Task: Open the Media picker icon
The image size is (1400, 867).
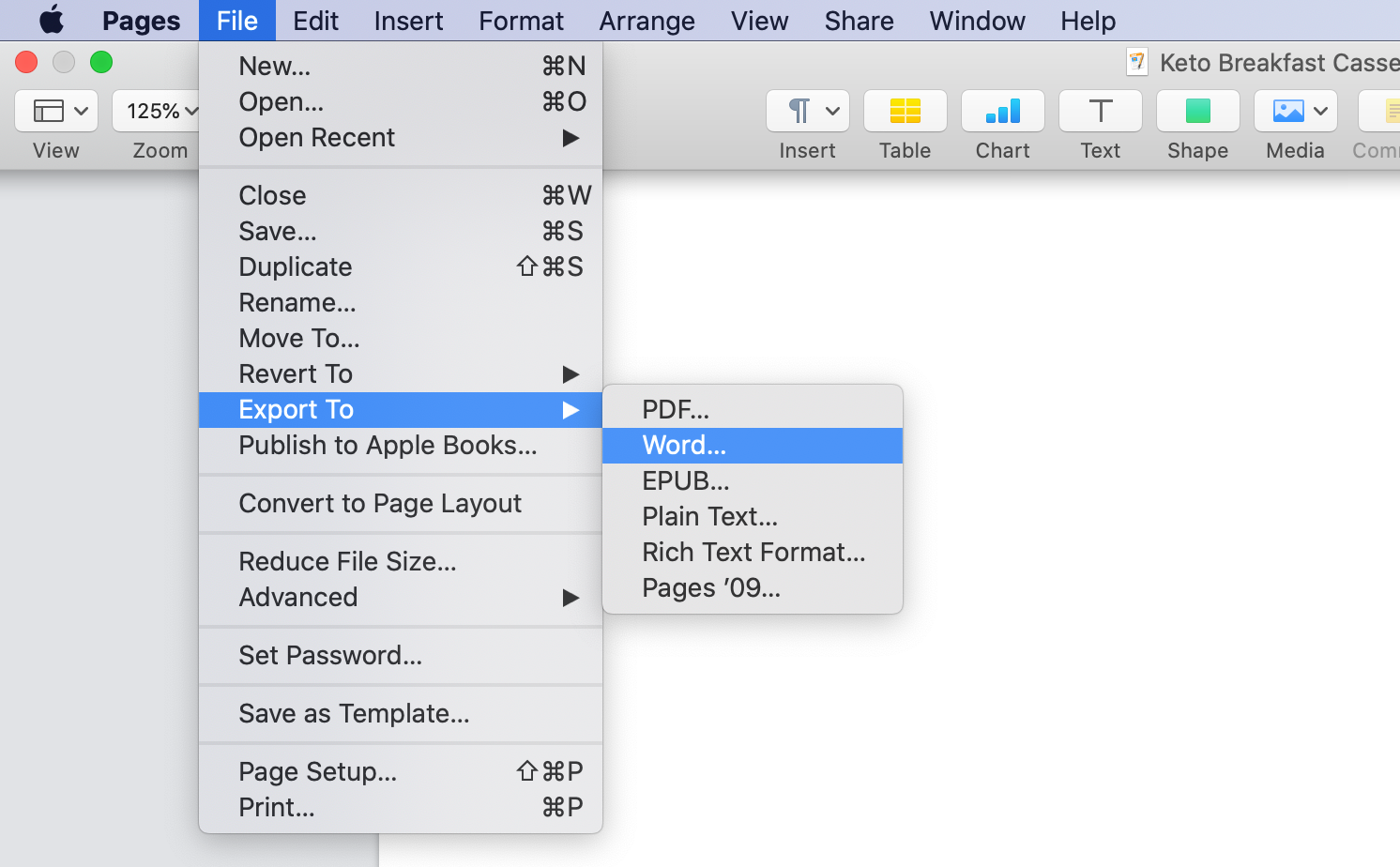Action: coord(1295,112)
